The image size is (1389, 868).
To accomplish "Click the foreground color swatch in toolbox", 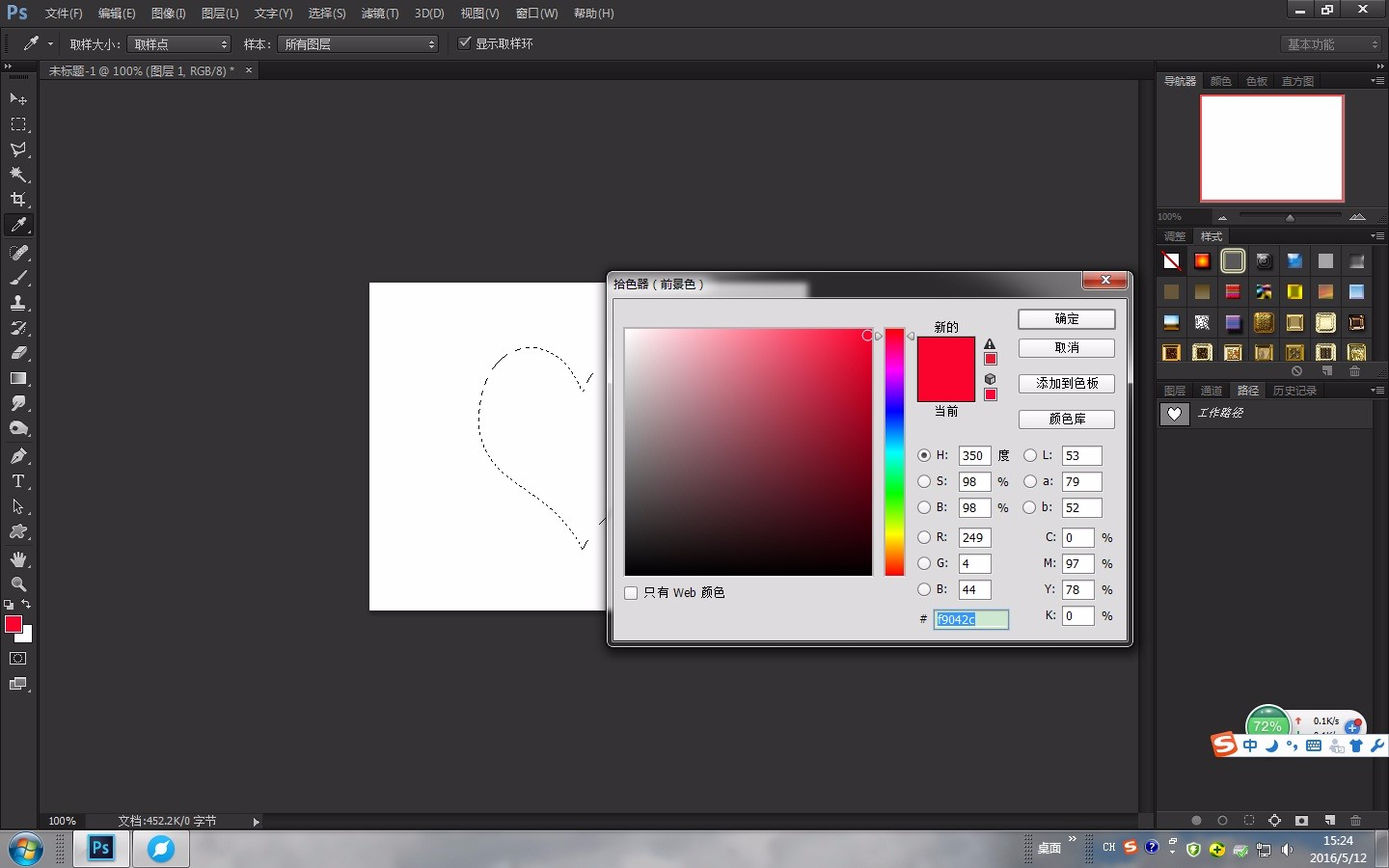I will coord(13,624).
